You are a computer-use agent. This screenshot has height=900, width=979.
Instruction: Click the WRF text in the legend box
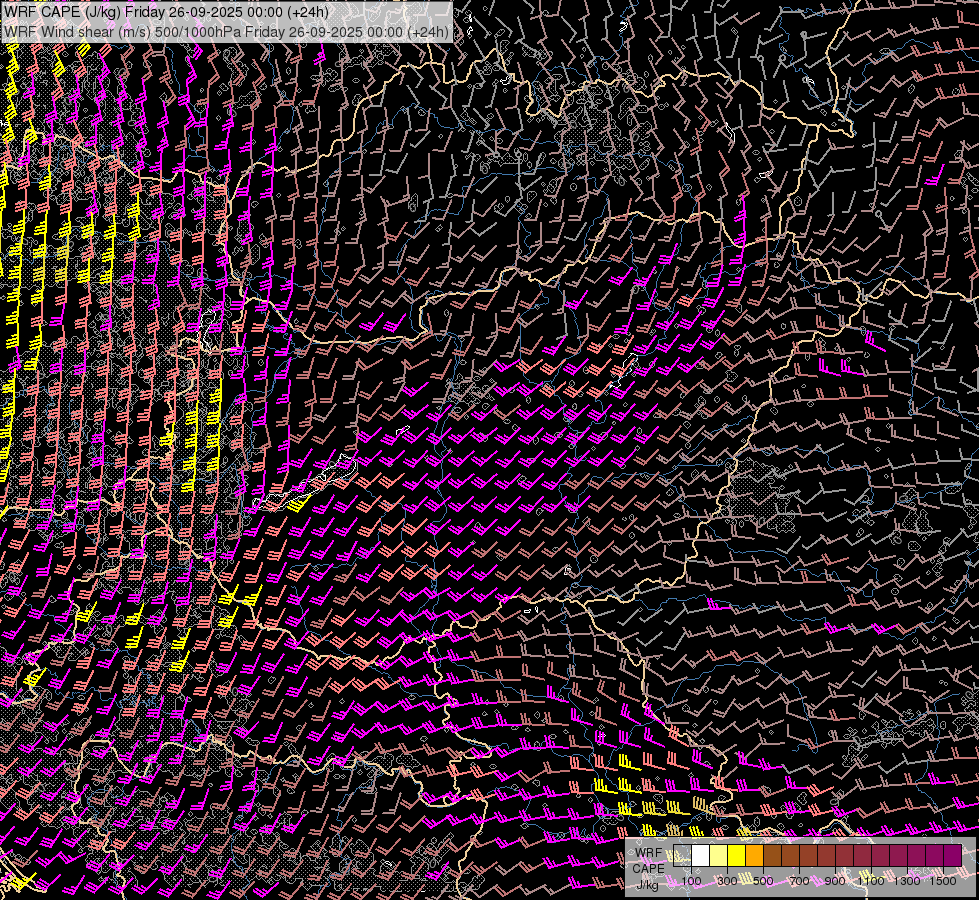(x=648, y=853)
